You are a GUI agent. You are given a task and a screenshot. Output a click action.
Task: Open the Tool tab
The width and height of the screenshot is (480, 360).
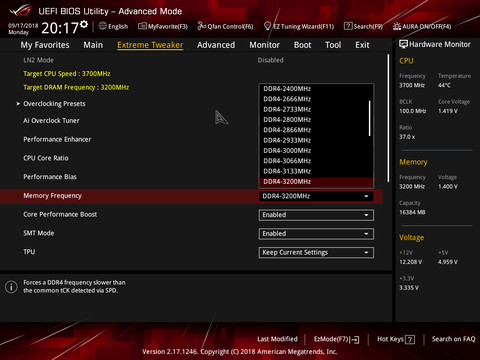click(x=333, y=45)
